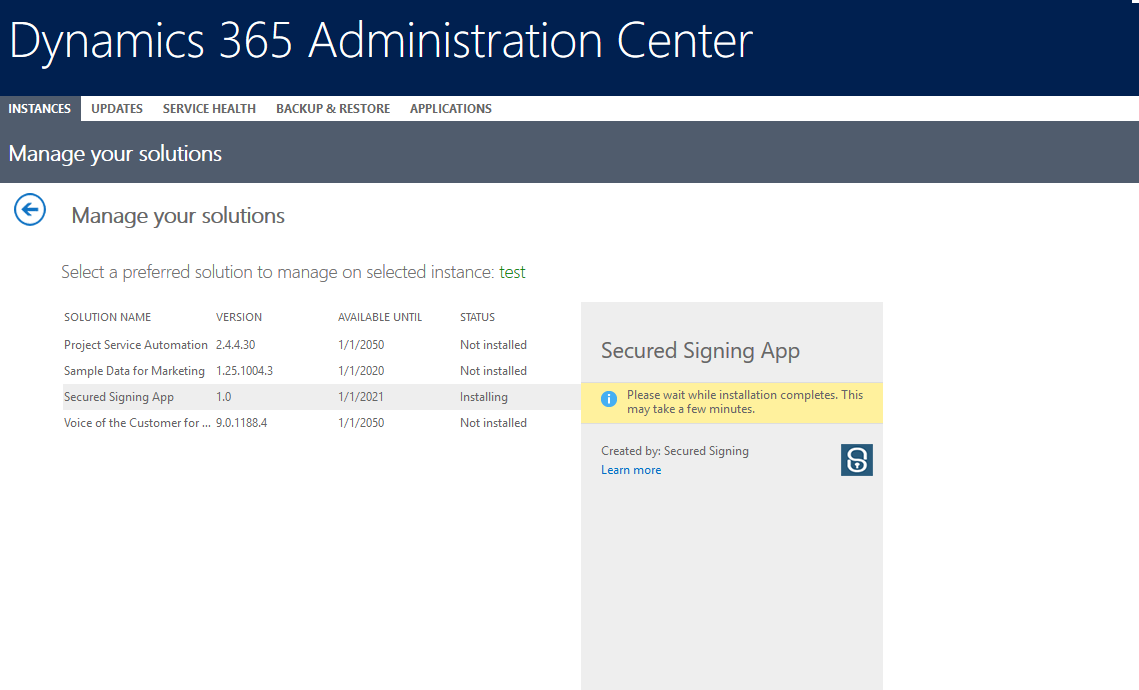Switch to the Updates tab
The height and width of the screenshot is (690, 1139).
(x=117, y=109)
